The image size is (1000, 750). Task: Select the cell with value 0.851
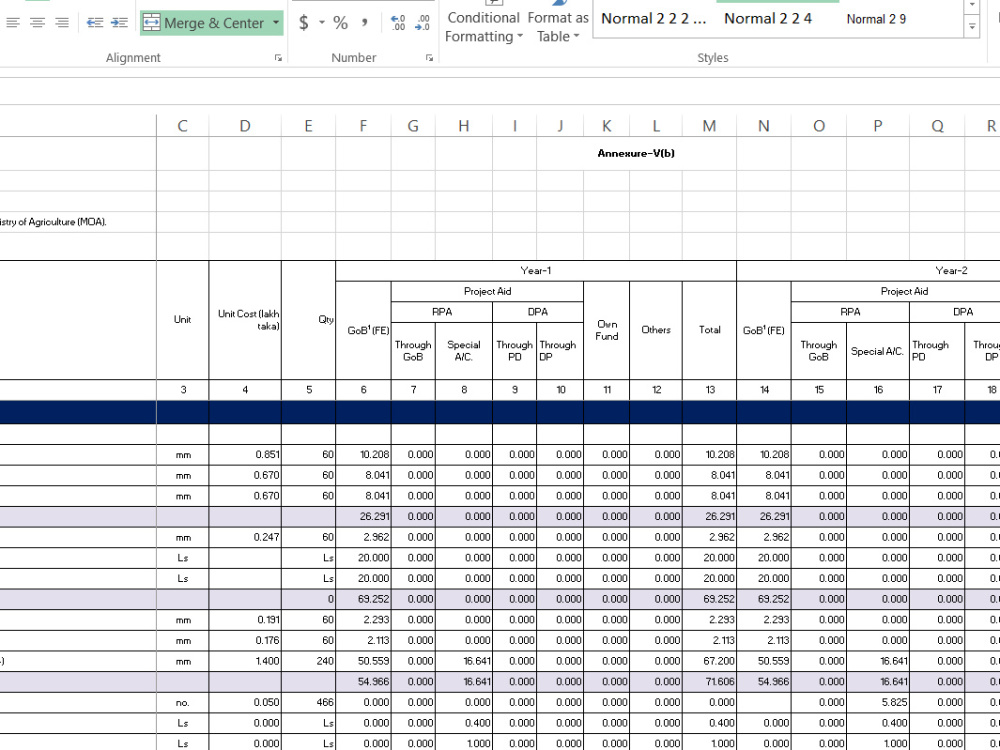245,455
